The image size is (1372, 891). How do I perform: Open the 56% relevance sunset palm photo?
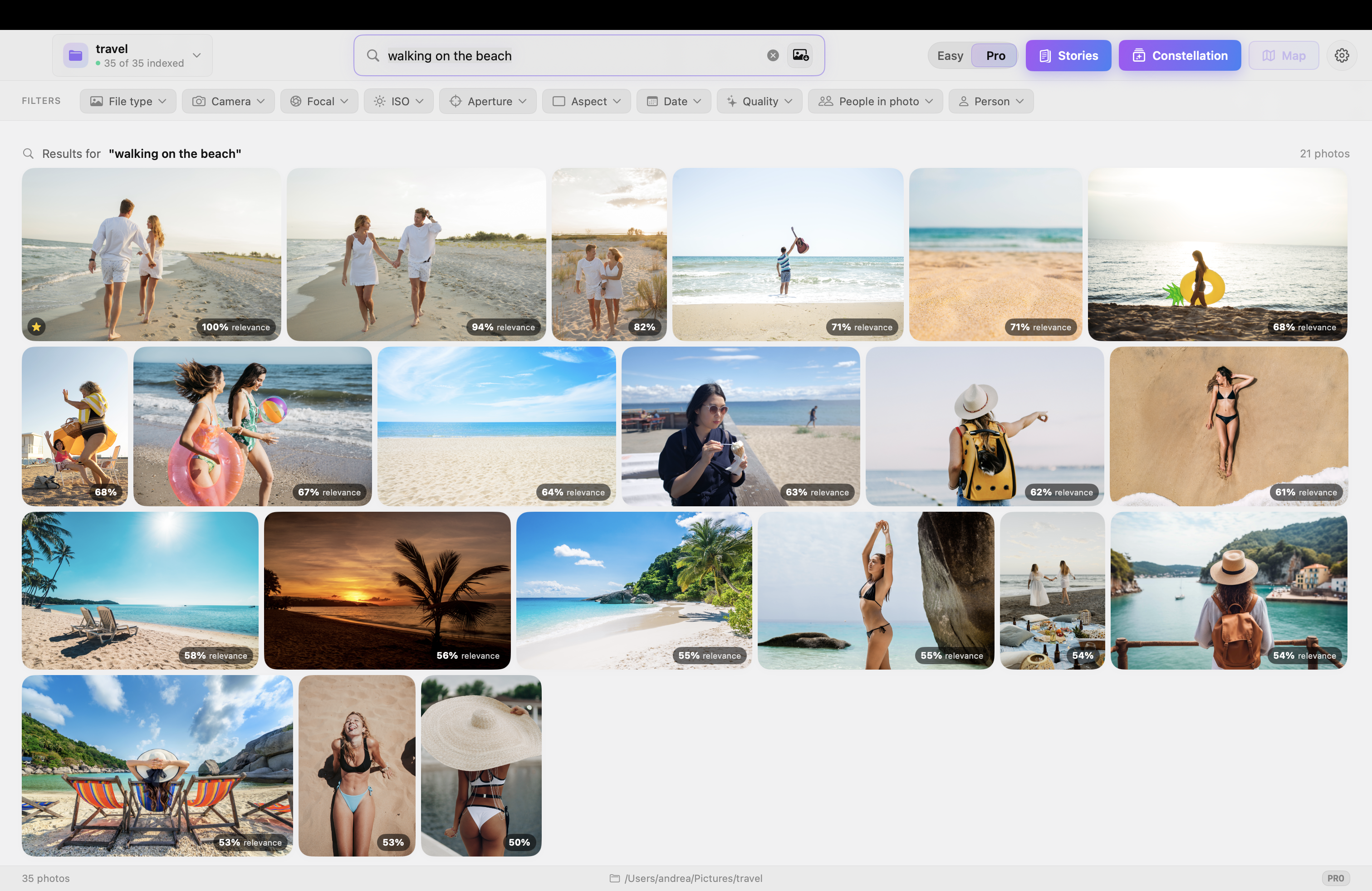click(x=387, y=590)
